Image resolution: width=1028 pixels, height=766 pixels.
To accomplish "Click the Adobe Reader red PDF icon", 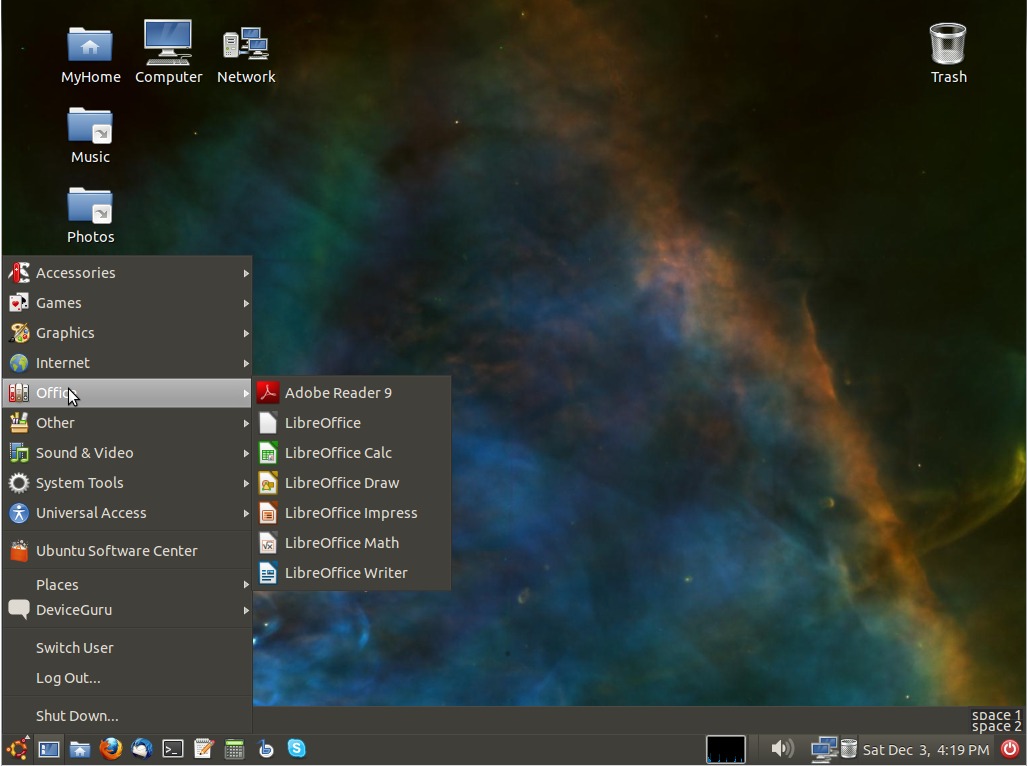I will (267, 392).
